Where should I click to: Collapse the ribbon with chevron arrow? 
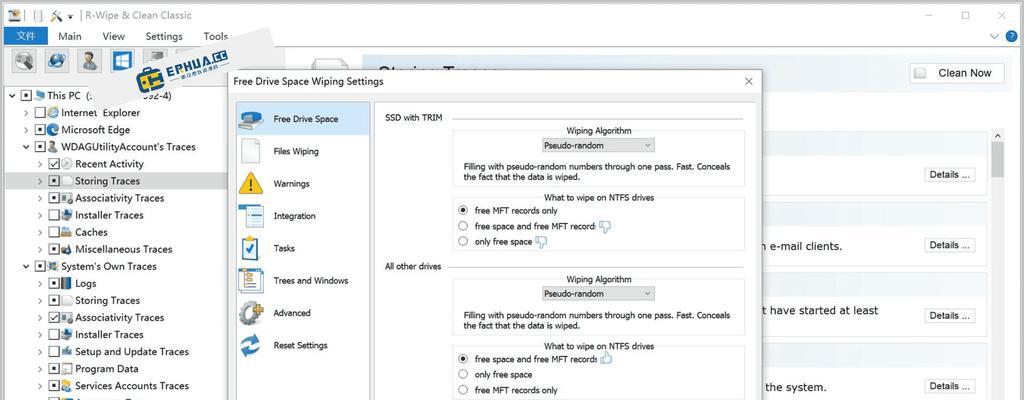tap(995, 37)
